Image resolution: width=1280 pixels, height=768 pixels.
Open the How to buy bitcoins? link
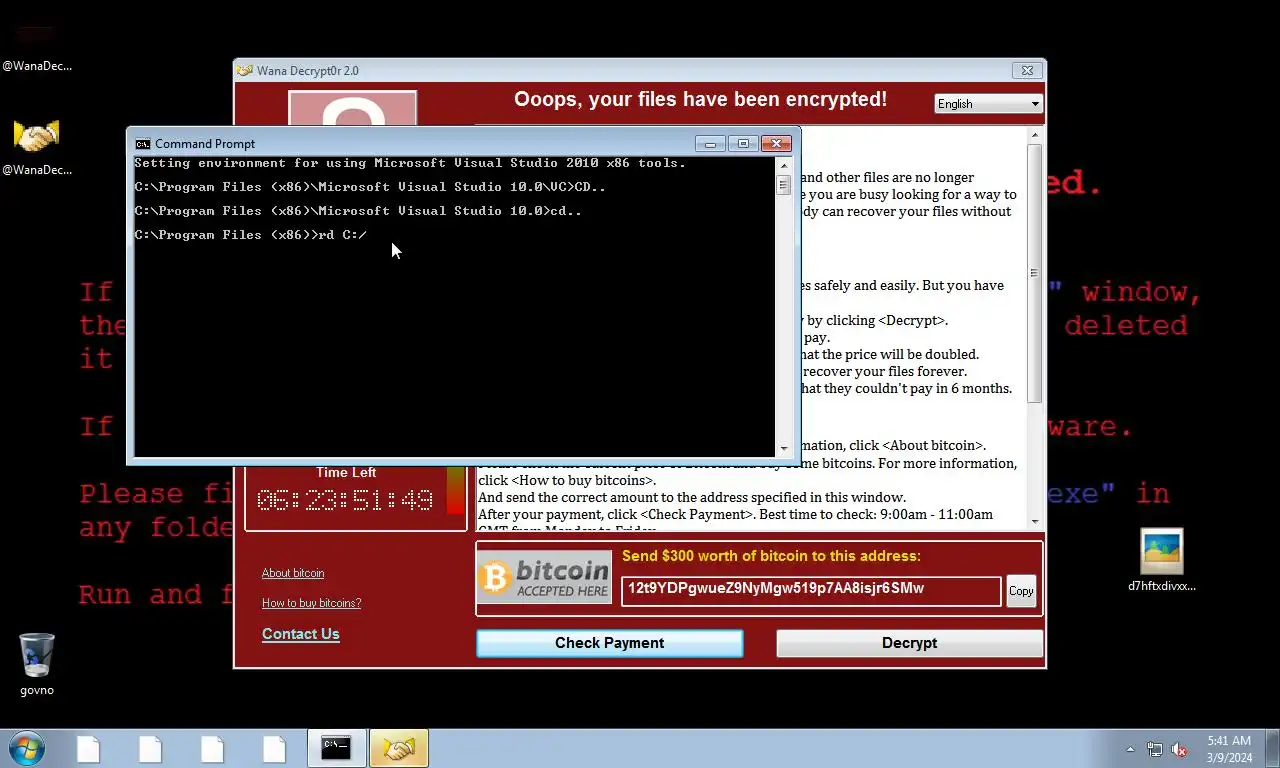[x=311, y=603]
